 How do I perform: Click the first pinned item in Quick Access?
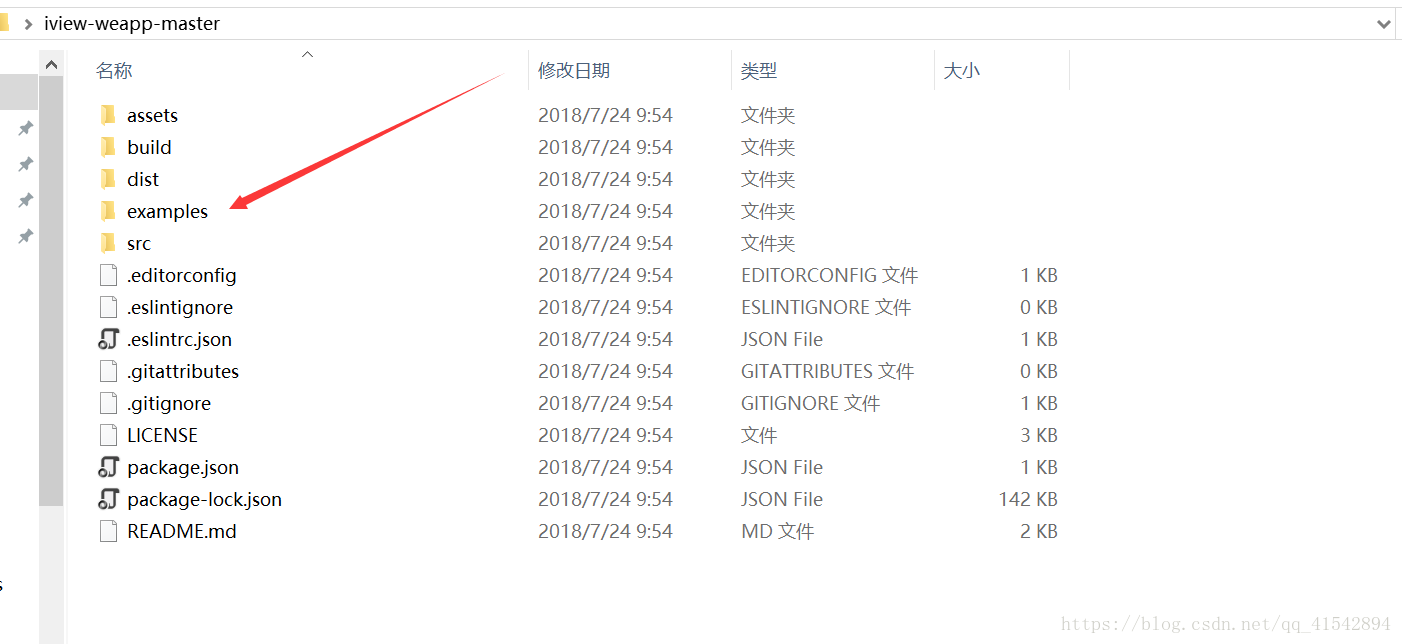click(24, 128)
